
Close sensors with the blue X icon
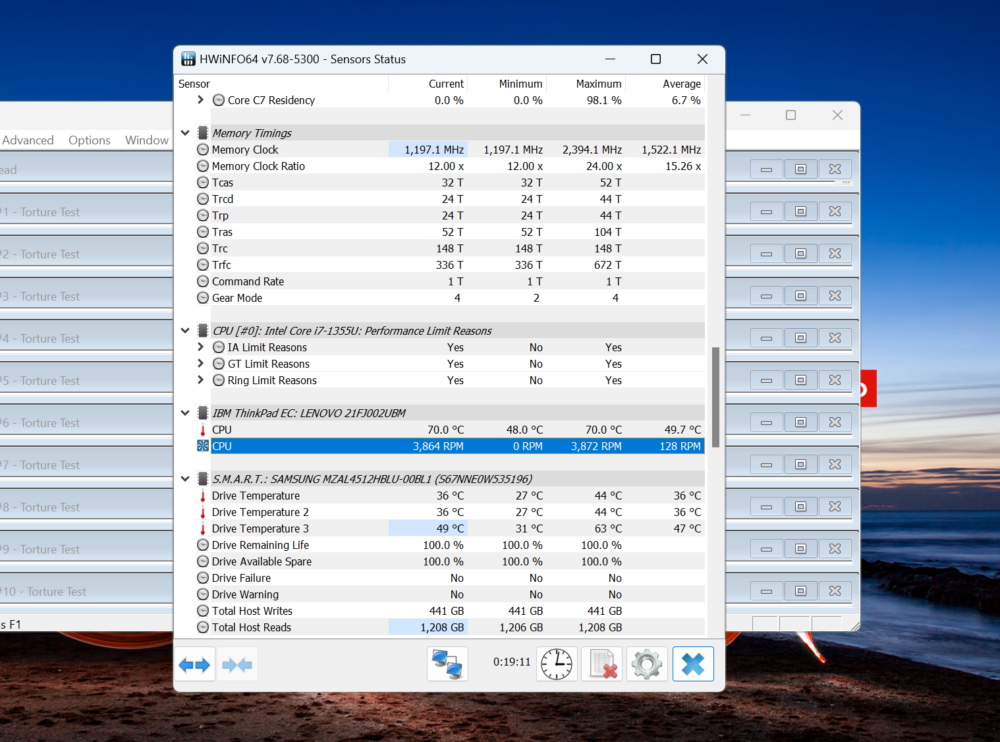click(692, 663)
